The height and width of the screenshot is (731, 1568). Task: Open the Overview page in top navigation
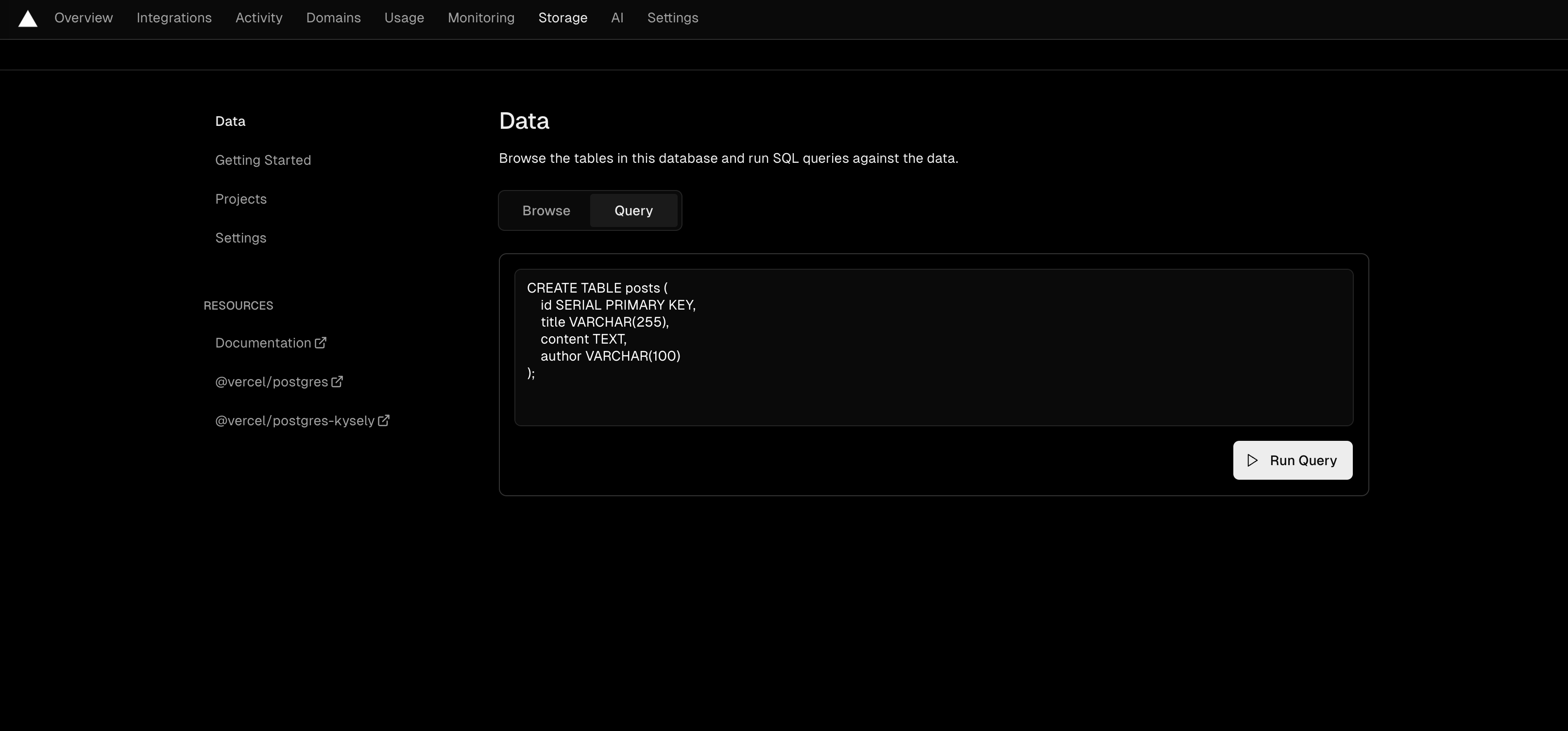click(x=84, y=18)
